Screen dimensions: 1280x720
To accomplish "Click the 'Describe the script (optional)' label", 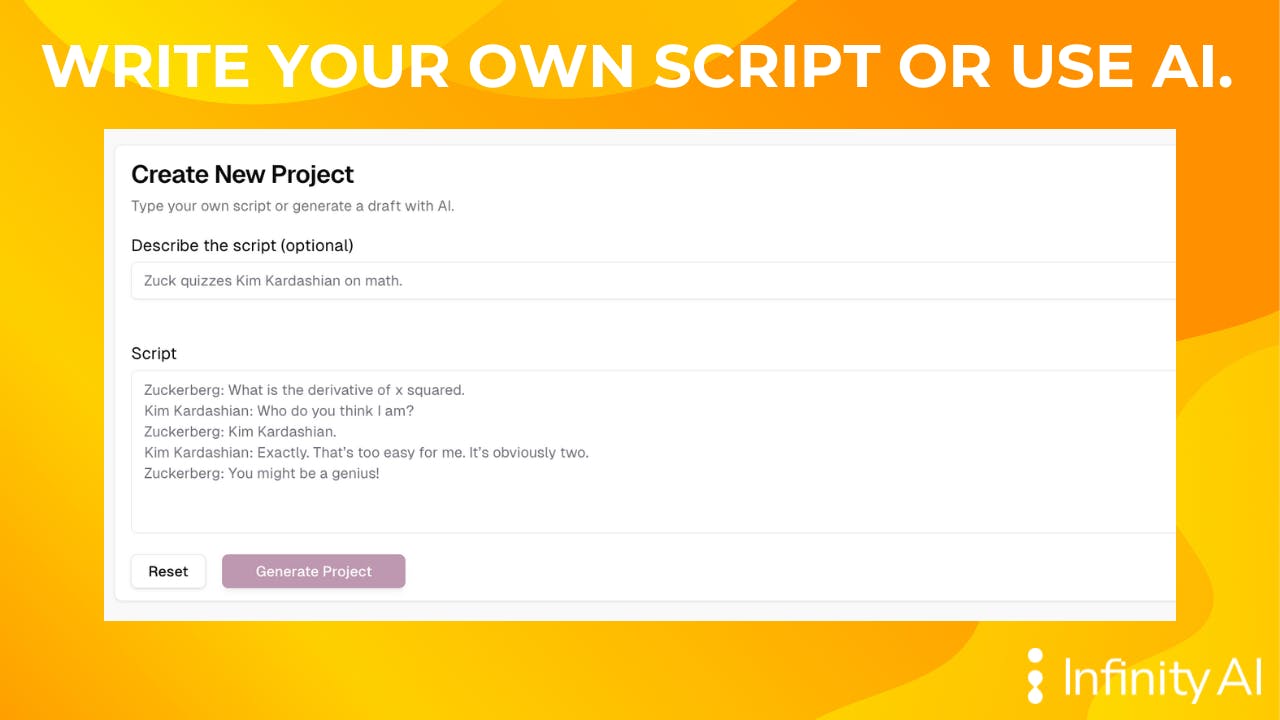I will pos(242,245).
